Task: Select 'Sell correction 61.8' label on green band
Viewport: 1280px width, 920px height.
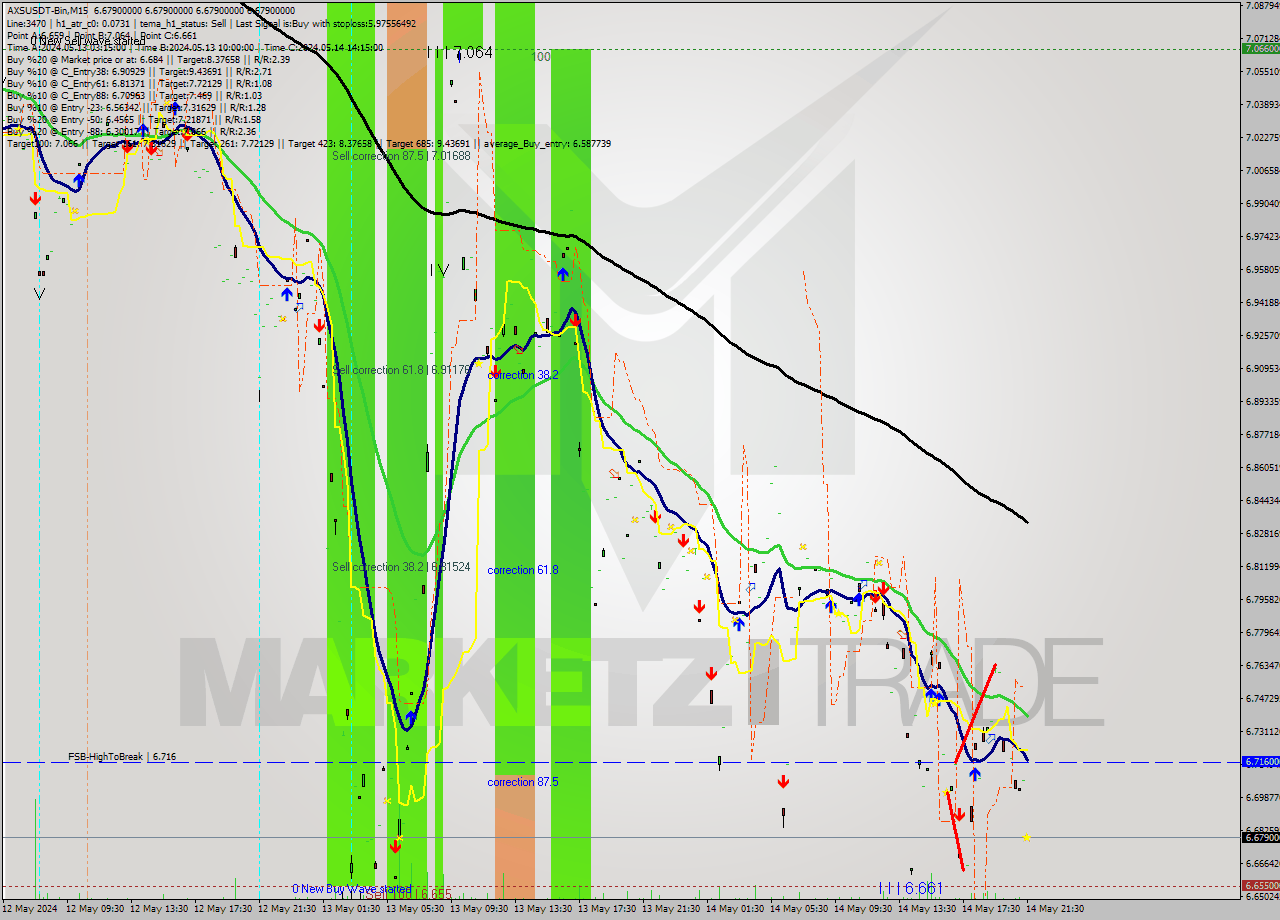Action: point(400,370)
